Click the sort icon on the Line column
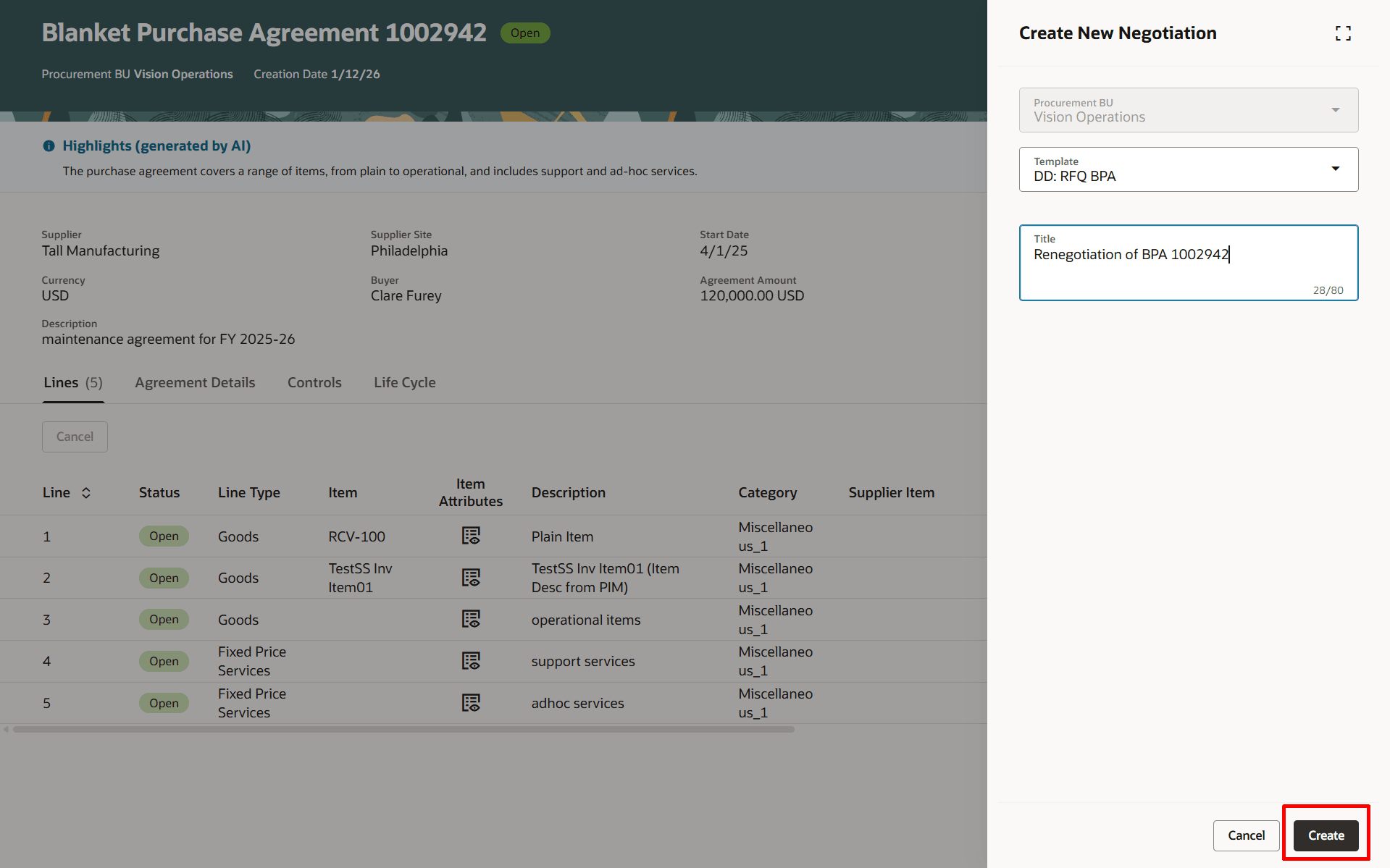 pyautogui.click(x=85, y=492)
